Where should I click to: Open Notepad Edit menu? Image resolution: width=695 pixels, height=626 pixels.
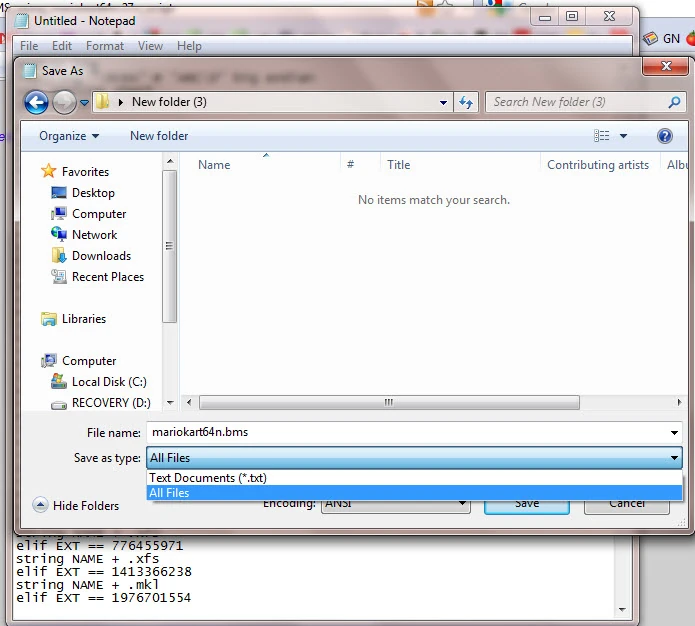coord(62,46)
